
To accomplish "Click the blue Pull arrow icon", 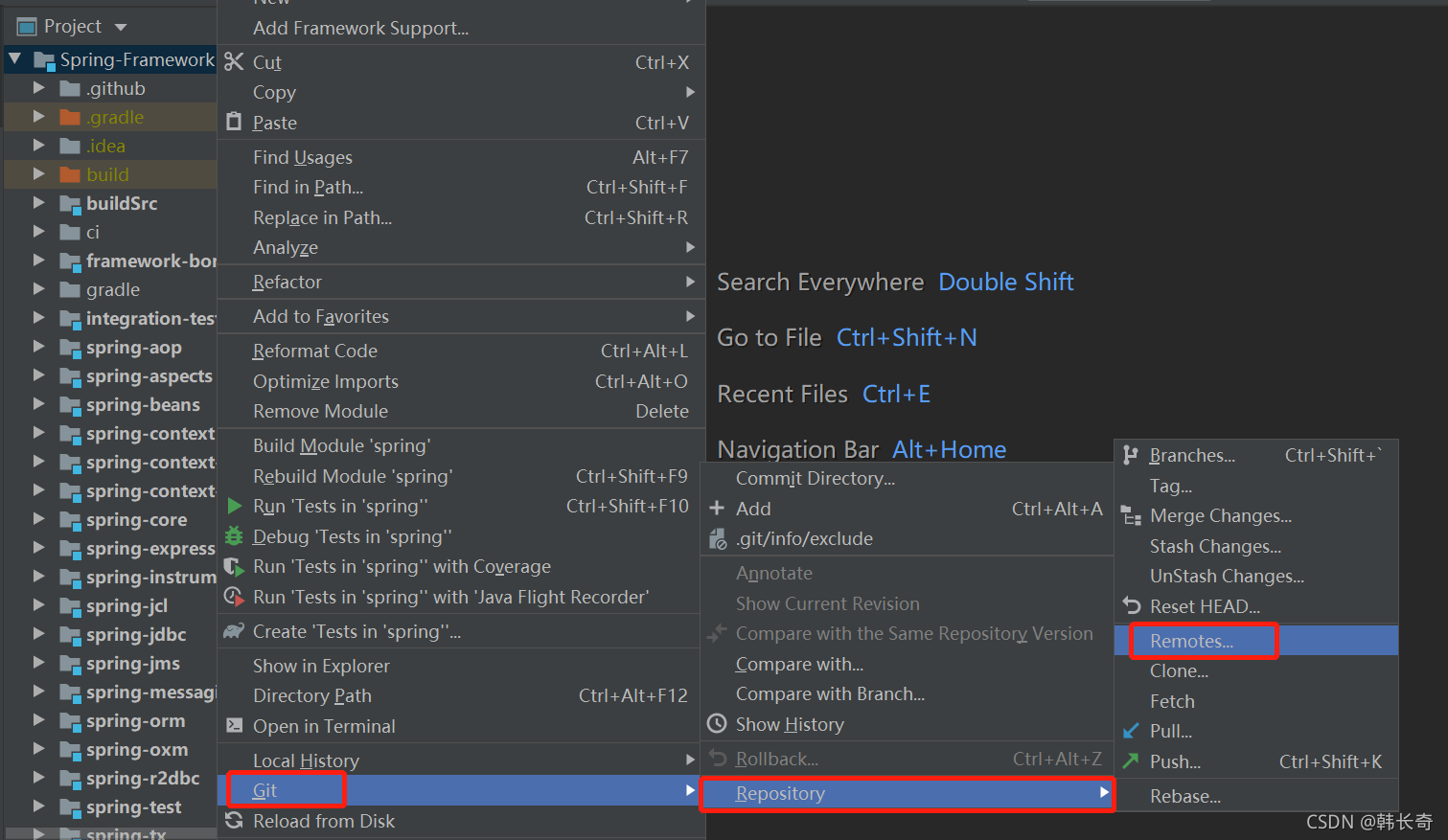I will pyautogui.click(x=1132, y=731).
